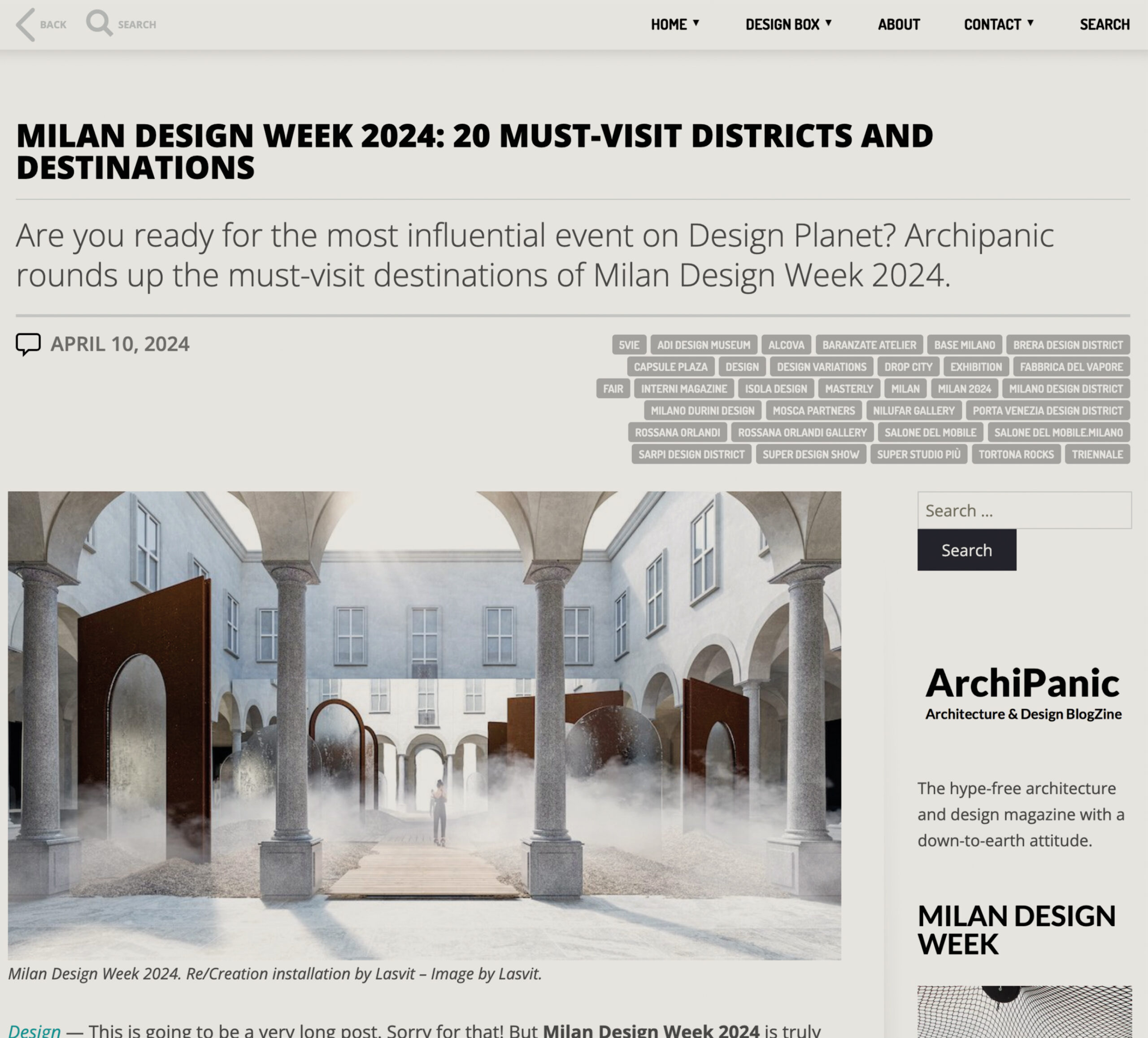Open the Lasvit Re/Creation installation image

point(424,725)
